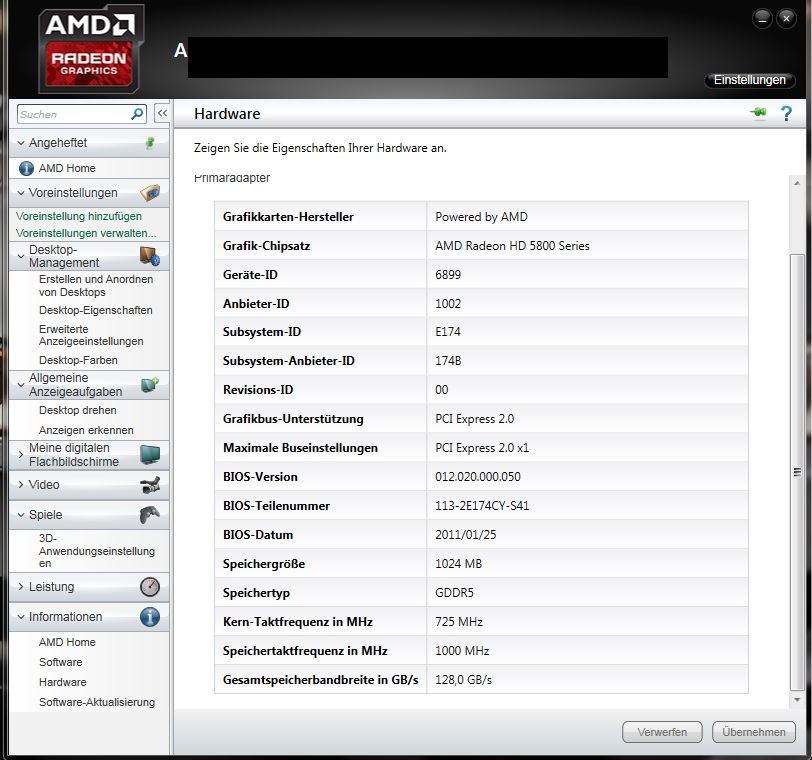The height and width of the screenshot is (760, 812).
Task: Select Desktop drehen
Action: (78, 410)
